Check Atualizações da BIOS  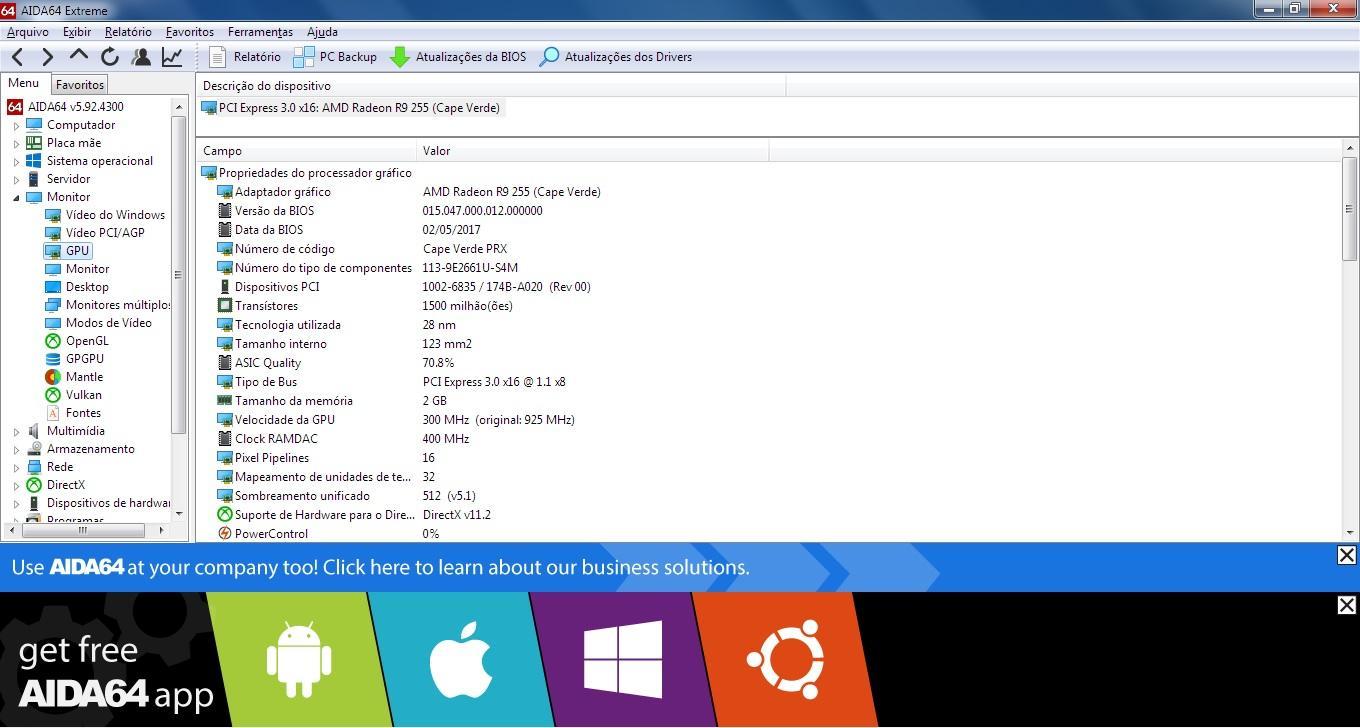click(x=458, y=57)
